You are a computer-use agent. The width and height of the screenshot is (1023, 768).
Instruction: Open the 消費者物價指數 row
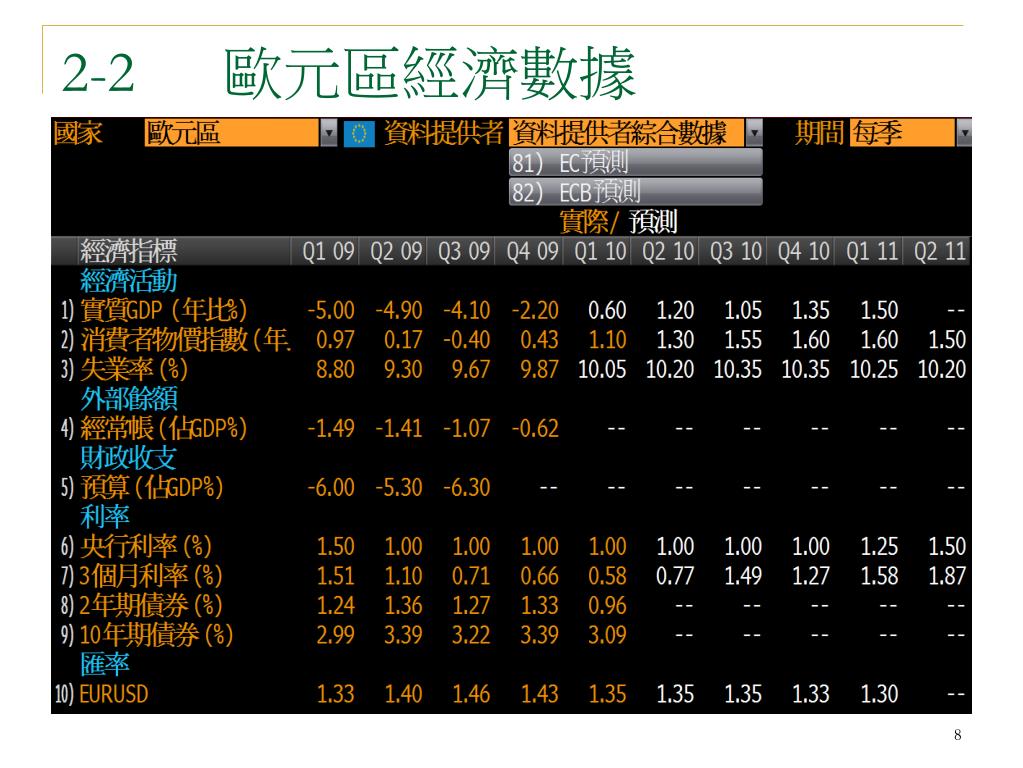(512, 339)
